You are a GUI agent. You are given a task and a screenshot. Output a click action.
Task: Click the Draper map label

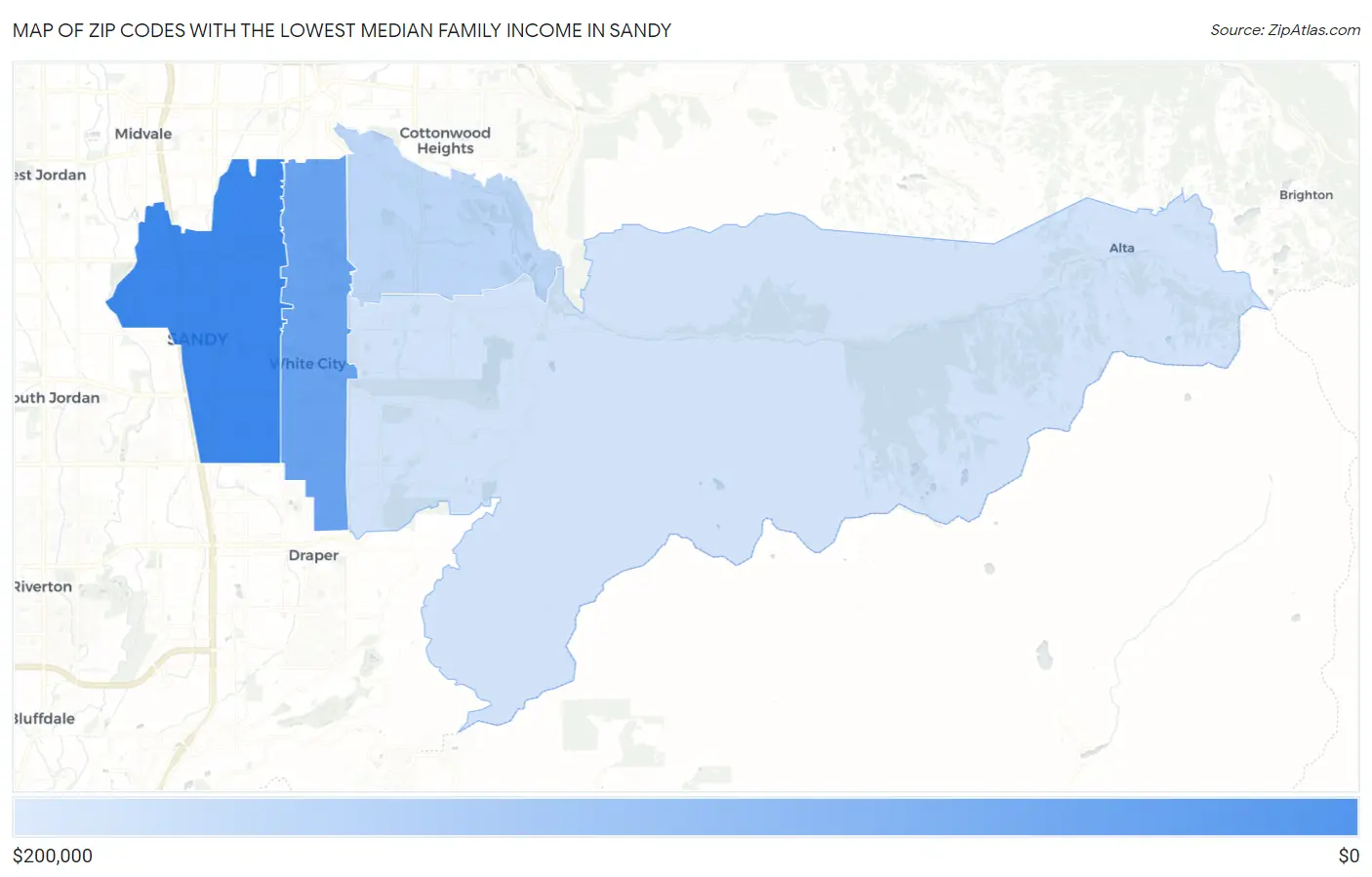(313, 555)
